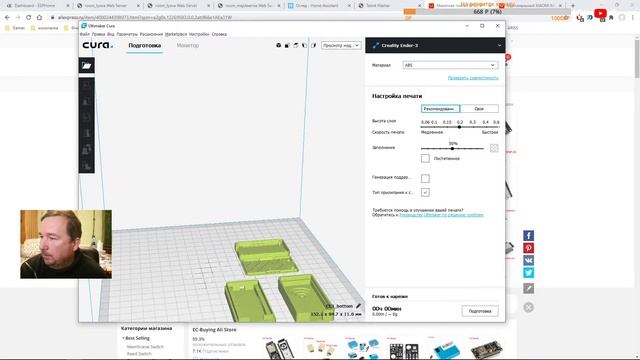Open the Файл menu in Cura
This screenshot has width=640, height=360.
point(85,34)
